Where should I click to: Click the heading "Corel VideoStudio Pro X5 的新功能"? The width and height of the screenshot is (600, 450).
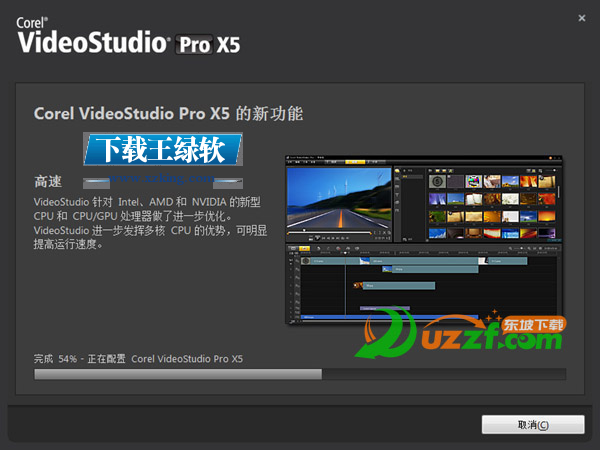[x=168, y=114]
